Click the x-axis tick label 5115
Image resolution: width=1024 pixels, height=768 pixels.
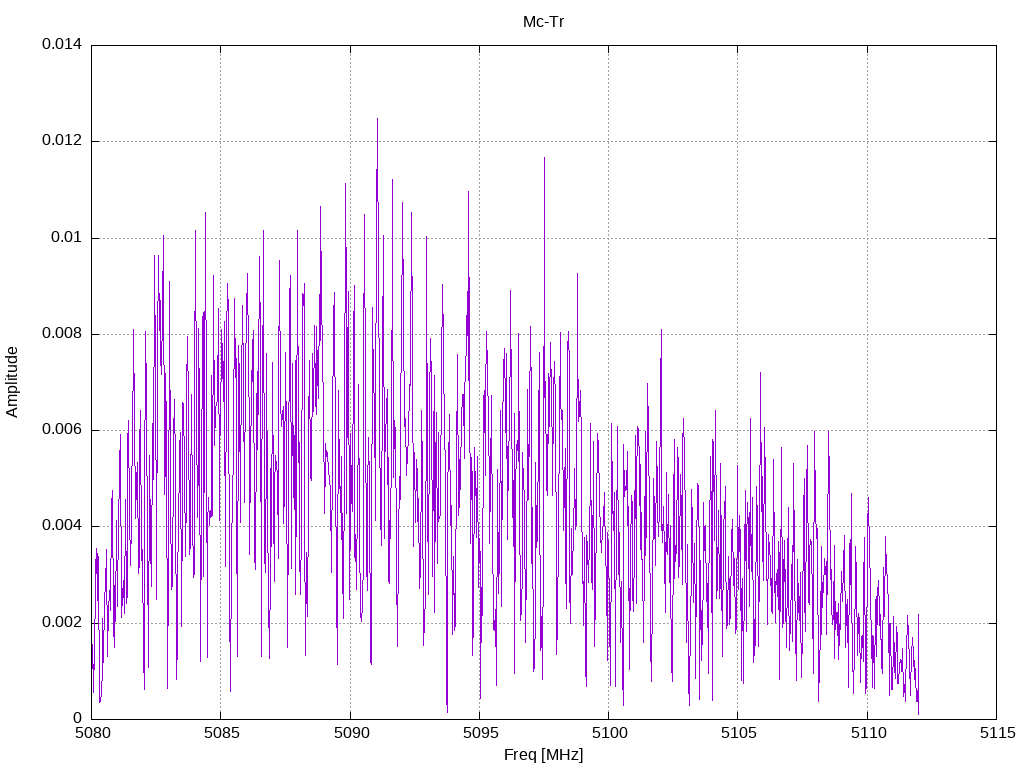[997, 733]
